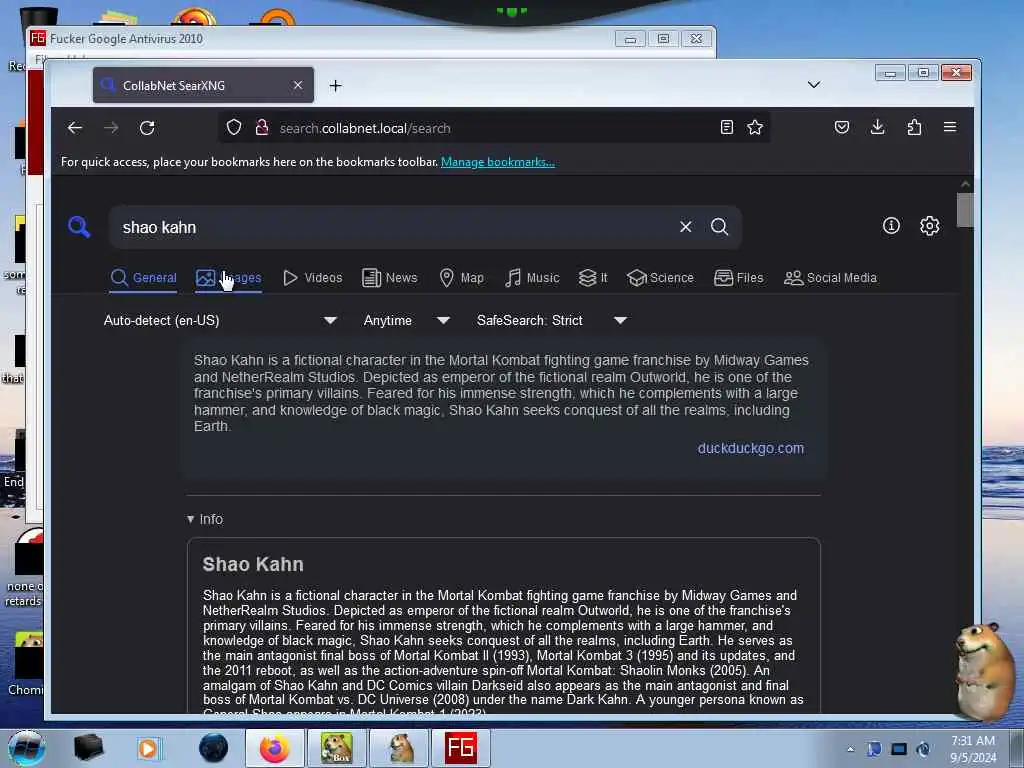Switch to the Map category
This screenshot has height=768, width=1024.
tap(461, 278)
